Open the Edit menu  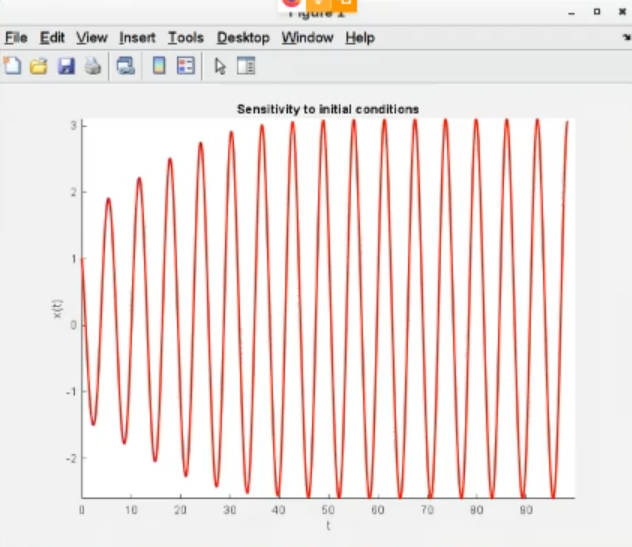point(52,38)
